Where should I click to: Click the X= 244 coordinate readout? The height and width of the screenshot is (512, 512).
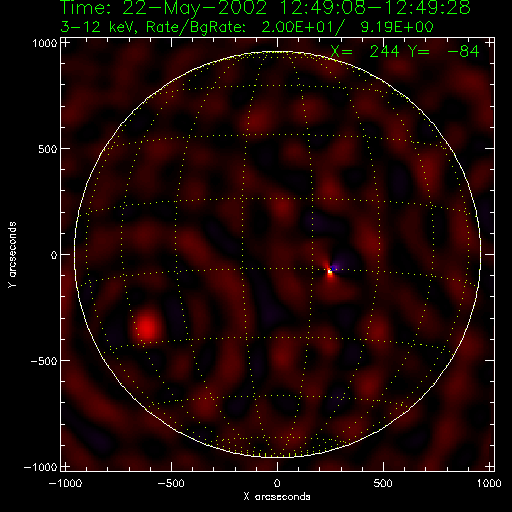coord(365,52)
